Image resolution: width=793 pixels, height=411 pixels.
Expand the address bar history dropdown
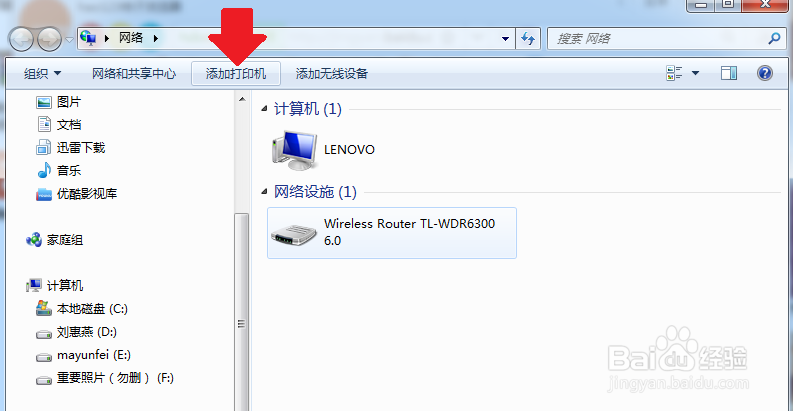coord(505,38)
